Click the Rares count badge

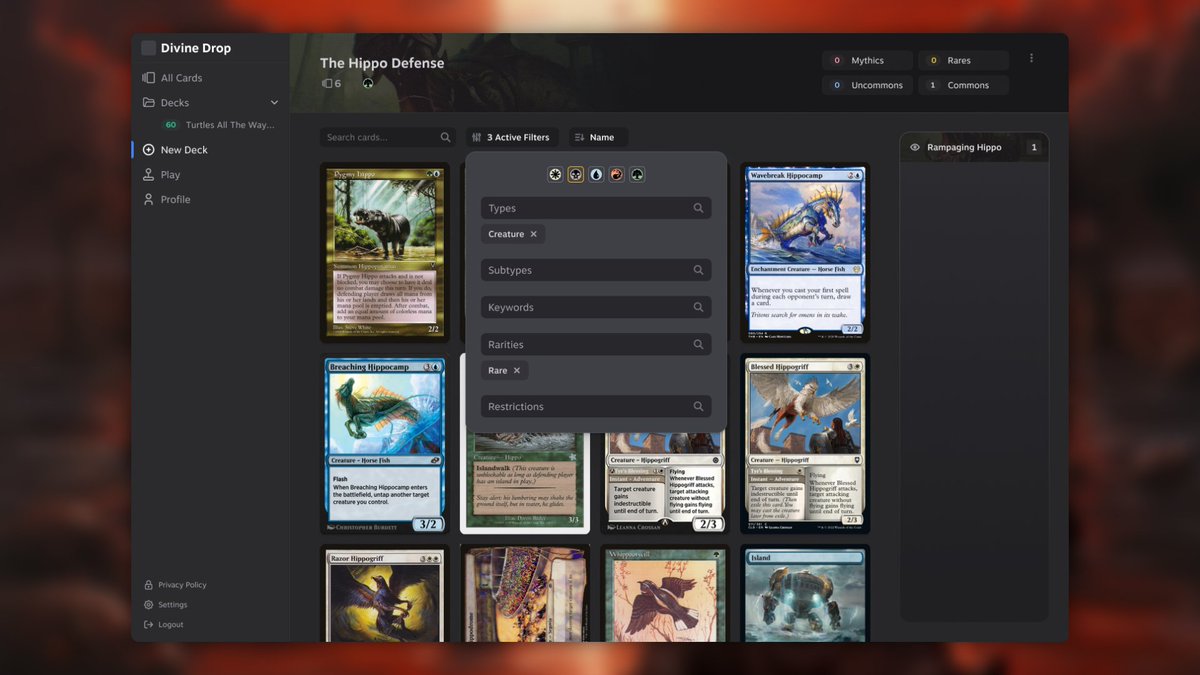(963, 61)
